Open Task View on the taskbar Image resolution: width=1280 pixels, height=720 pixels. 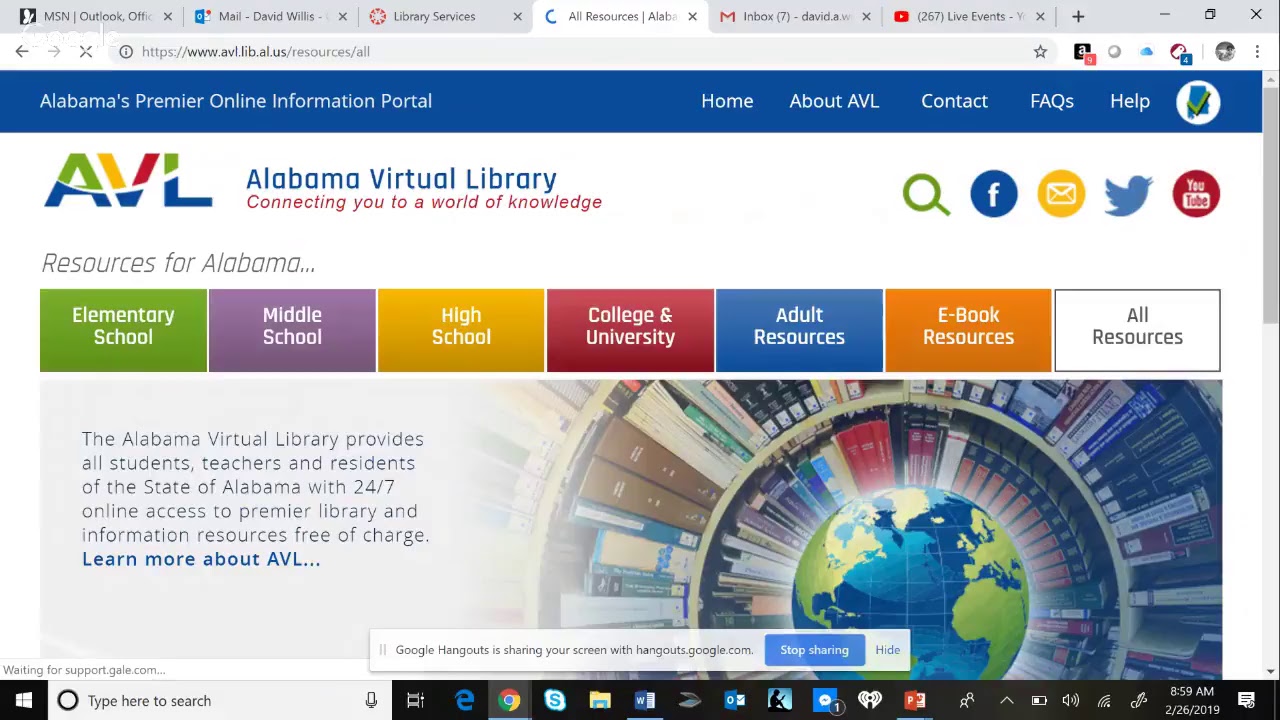(415, 700)
